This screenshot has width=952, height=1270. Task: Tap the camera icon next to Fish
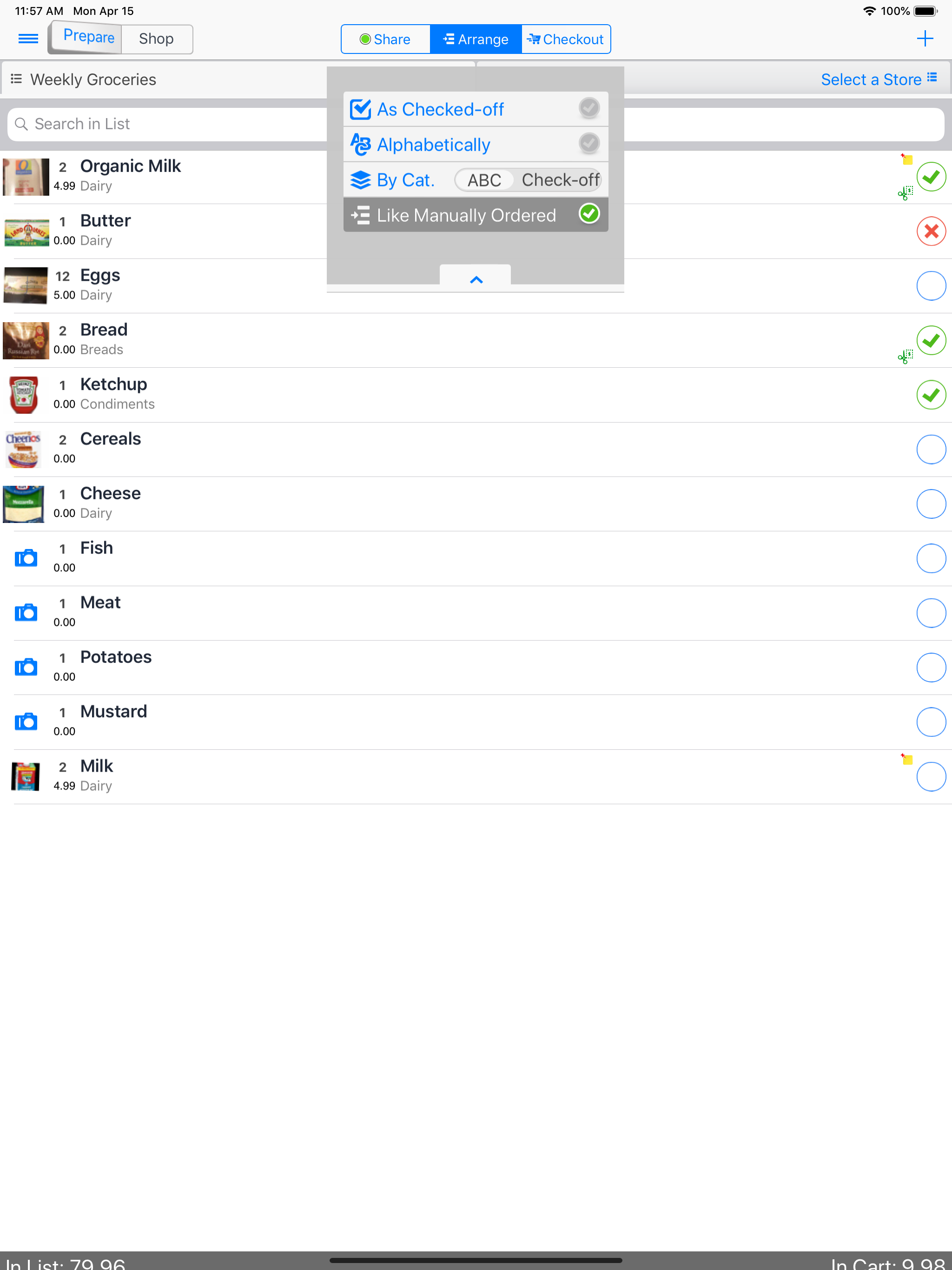pyautogui.click(x=26, y=558)
